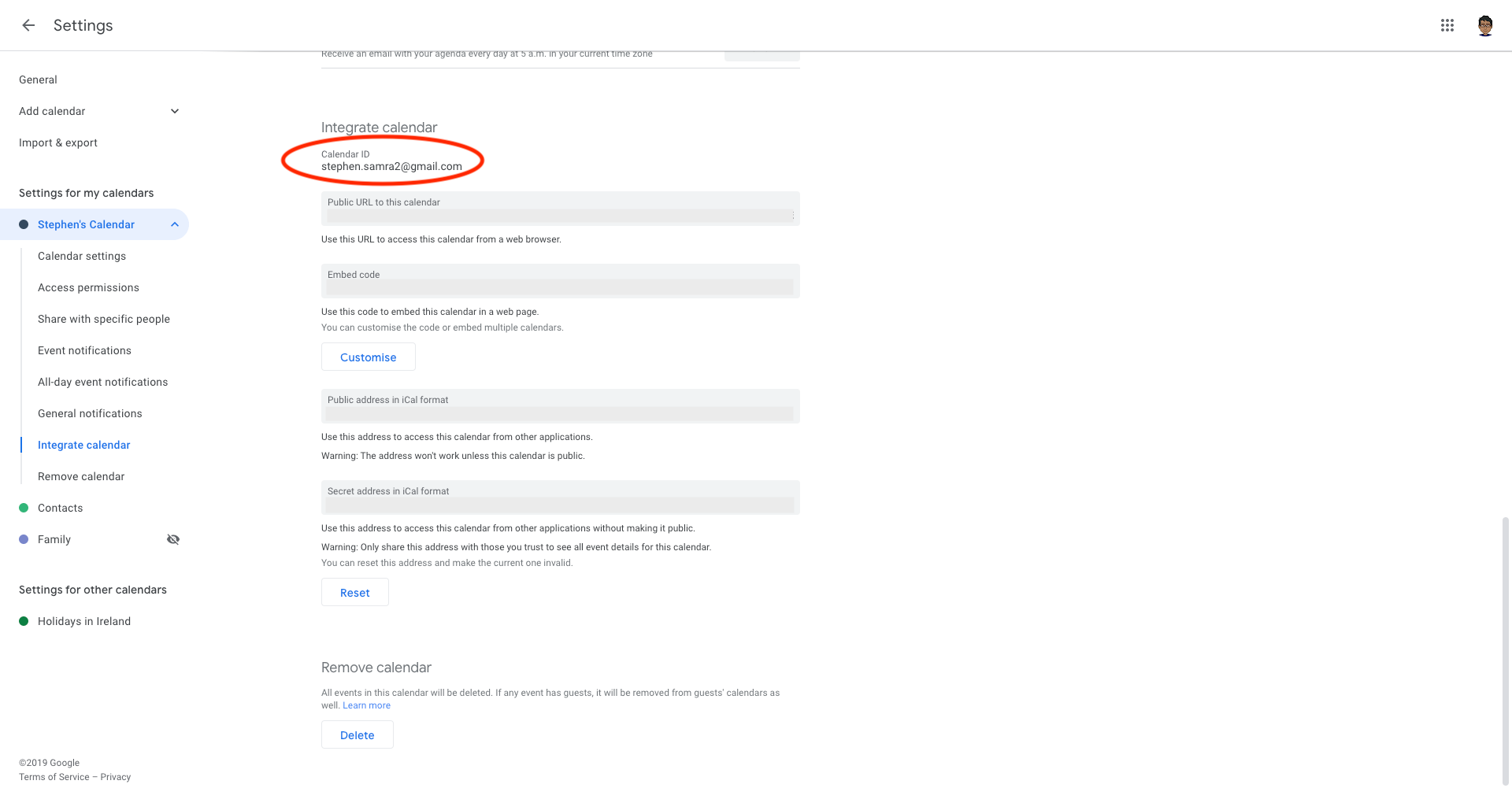
Task: Select Integrate calendar in sidebar
Action: pos(83,445)
